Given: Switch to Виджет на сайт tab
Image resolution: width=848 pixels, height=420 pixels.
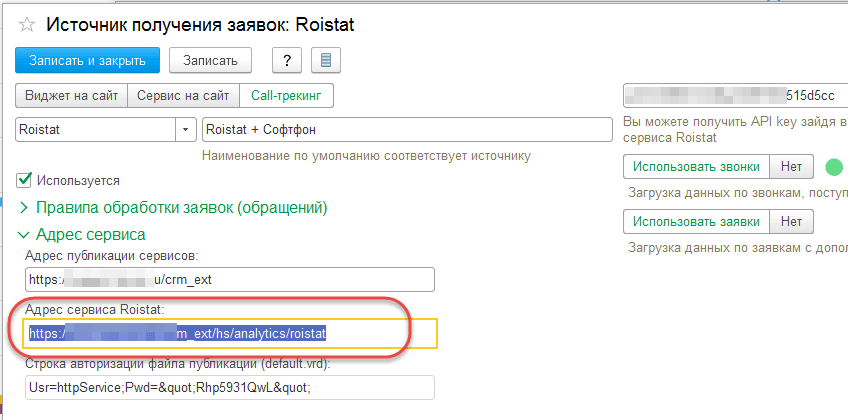Looking at the screenshot, I should [x=71, y=96].
